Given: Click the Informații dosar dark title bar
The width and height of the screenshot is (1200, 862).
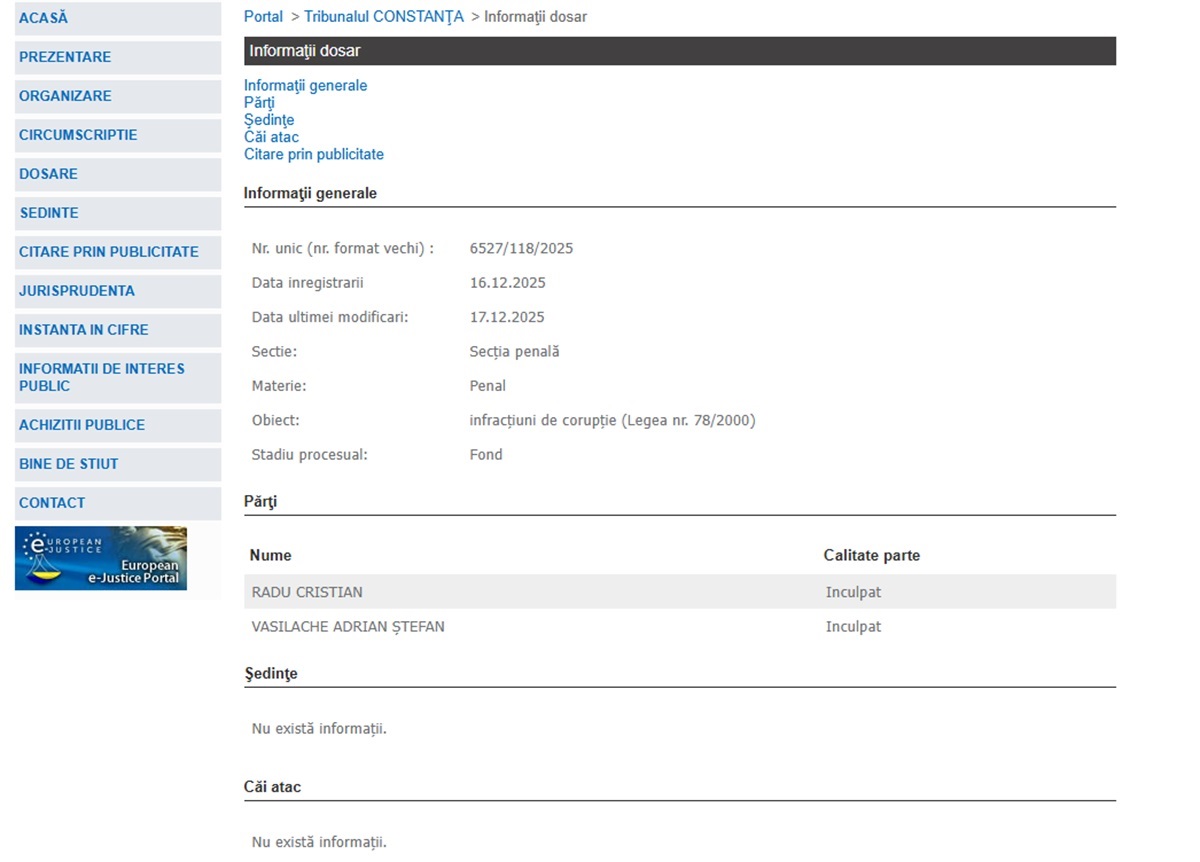Looking at the screenshot, I should click(680, 51).
